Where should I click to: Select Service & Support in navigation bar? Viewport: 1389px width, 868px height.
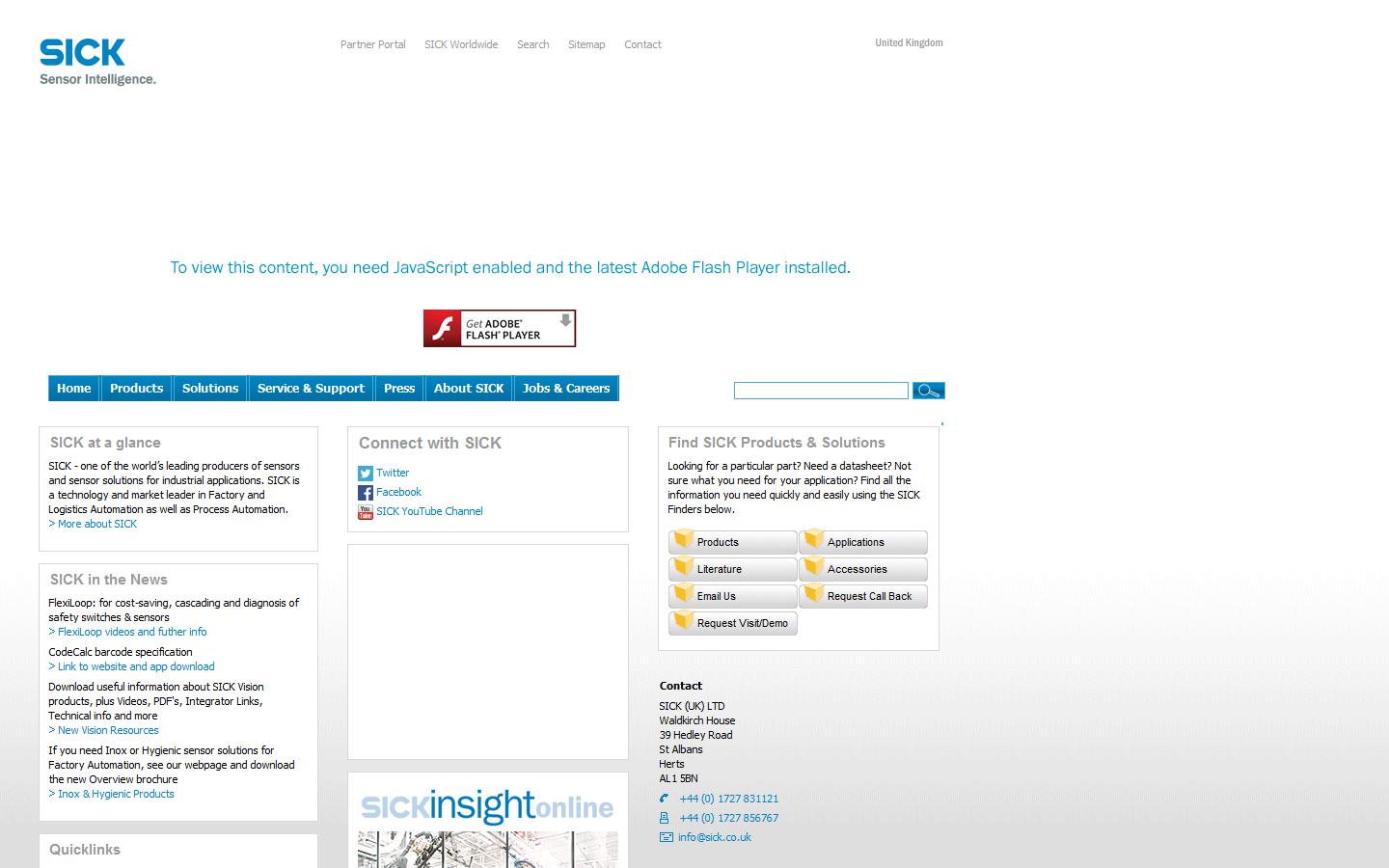click(311, 389)
